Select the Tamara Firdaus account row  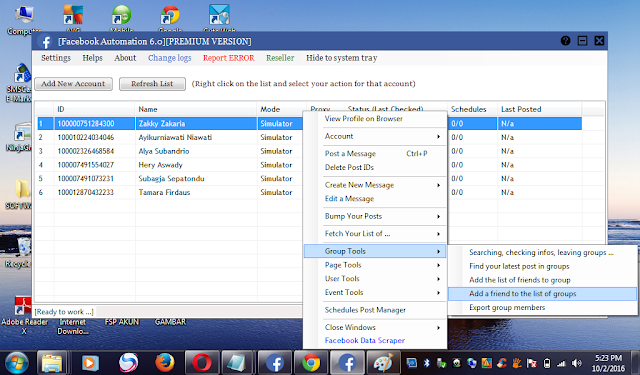pyautogui.click(x=164, y=193)
